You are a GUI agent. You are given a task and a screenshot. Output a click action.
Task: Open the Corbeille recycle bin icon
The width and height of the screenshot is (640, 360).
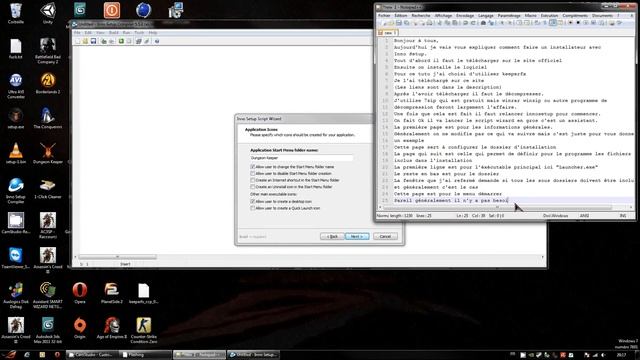[16, 12]
